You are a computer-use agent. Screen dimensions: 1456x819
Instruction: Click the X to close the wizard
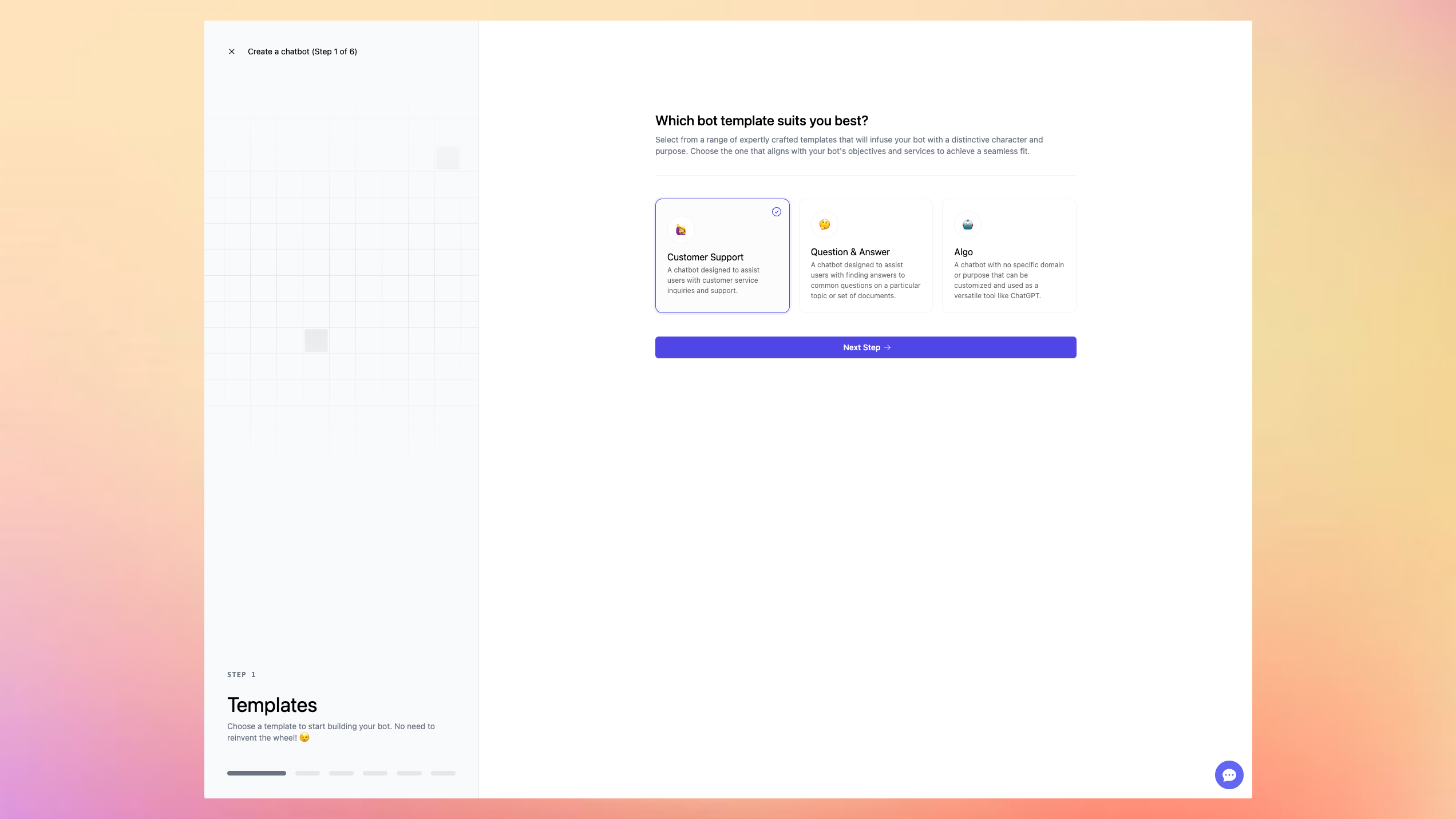[x=231, y=51]
